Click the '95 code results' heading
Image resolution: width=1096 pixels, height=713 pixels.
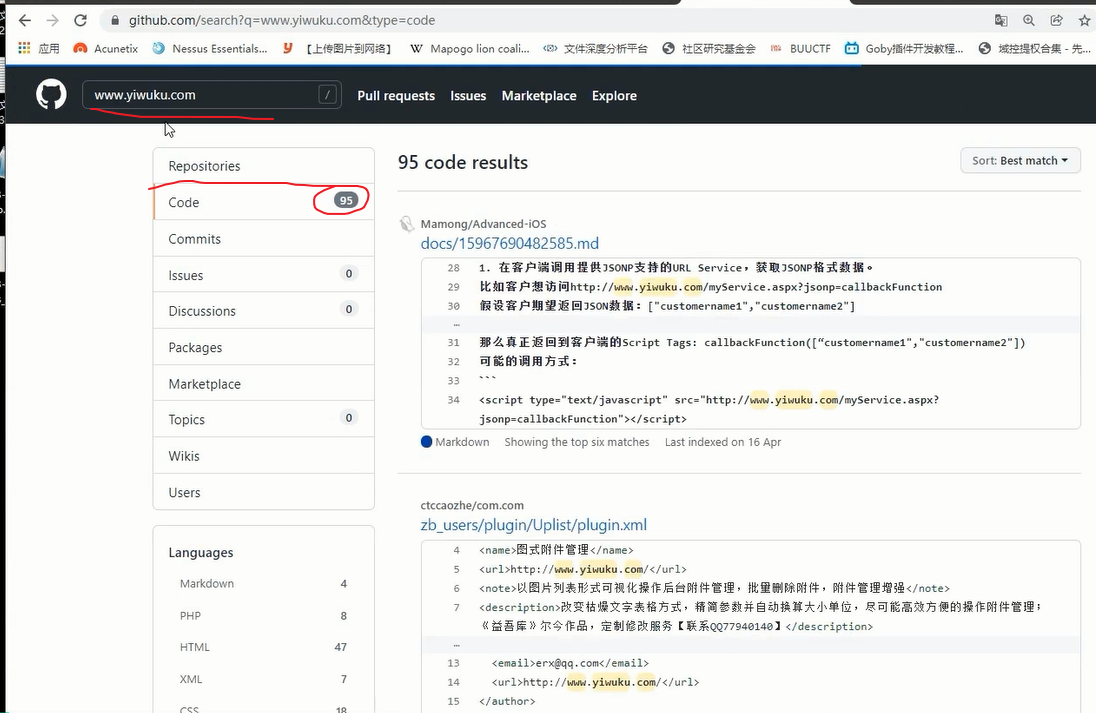(x=463, y=162)
